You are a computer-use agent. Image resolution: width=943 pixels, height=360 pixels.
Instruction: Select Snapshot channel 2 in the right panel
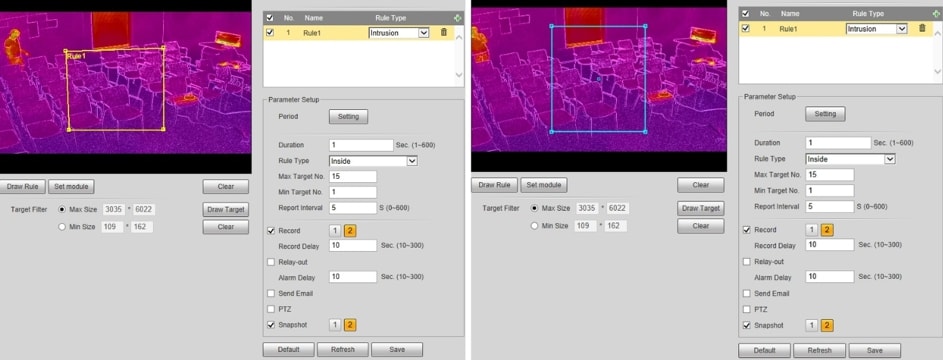tap(827, 326)
